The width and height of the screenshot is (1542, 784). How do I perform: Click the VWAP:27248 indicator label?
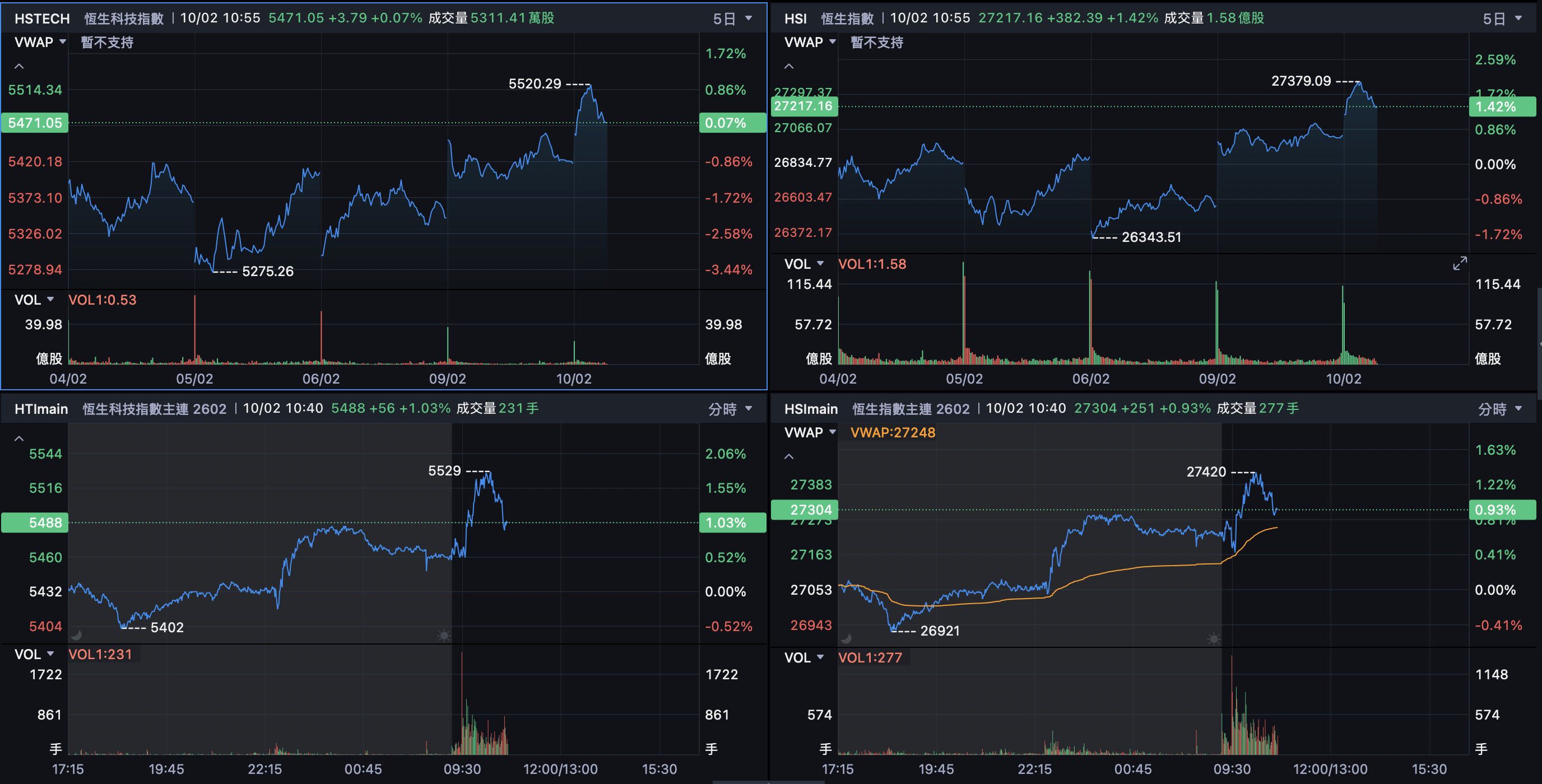point(892,432)
